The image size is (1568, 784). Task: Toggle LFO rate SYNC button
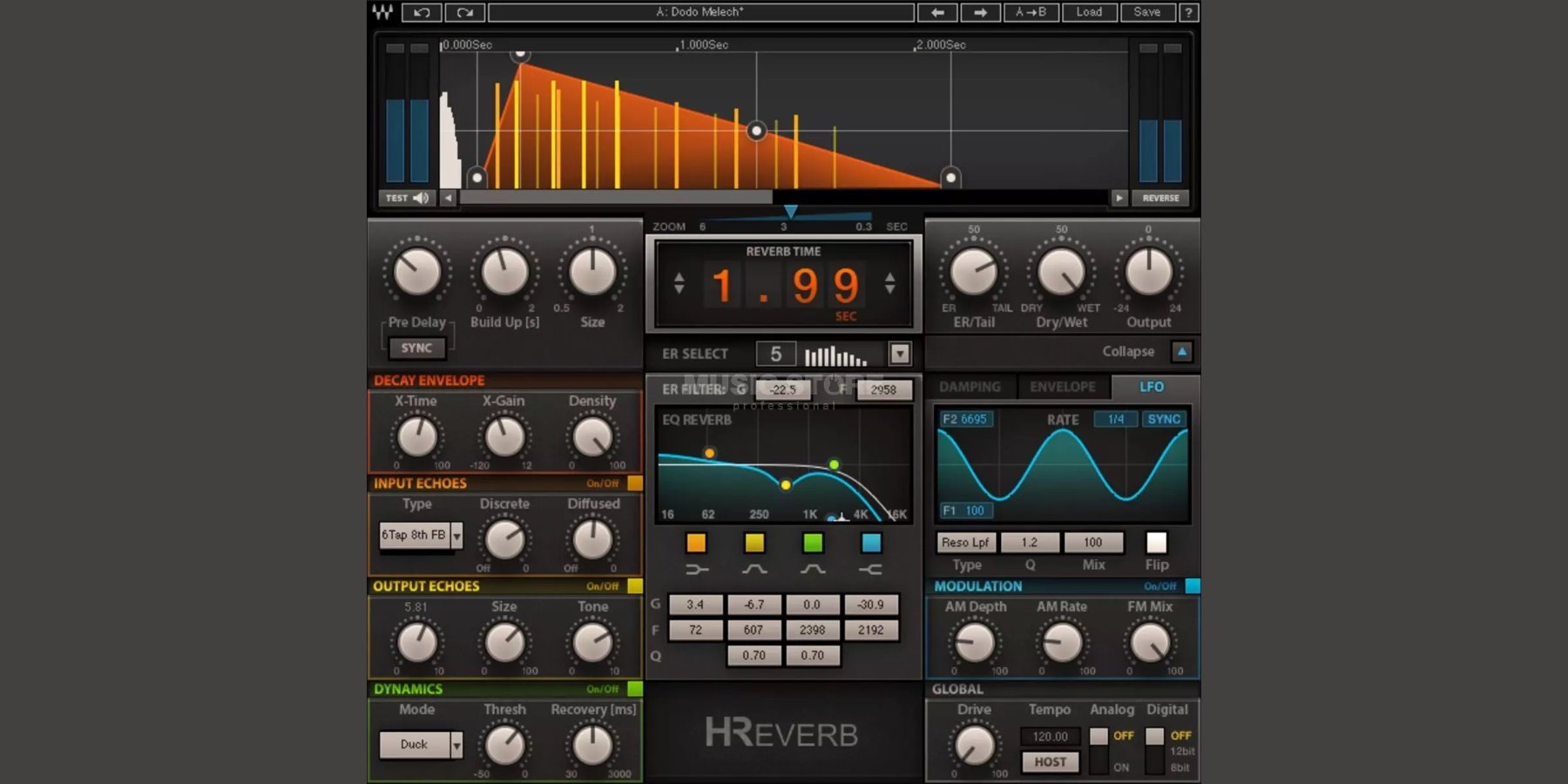coord(1164,419)
